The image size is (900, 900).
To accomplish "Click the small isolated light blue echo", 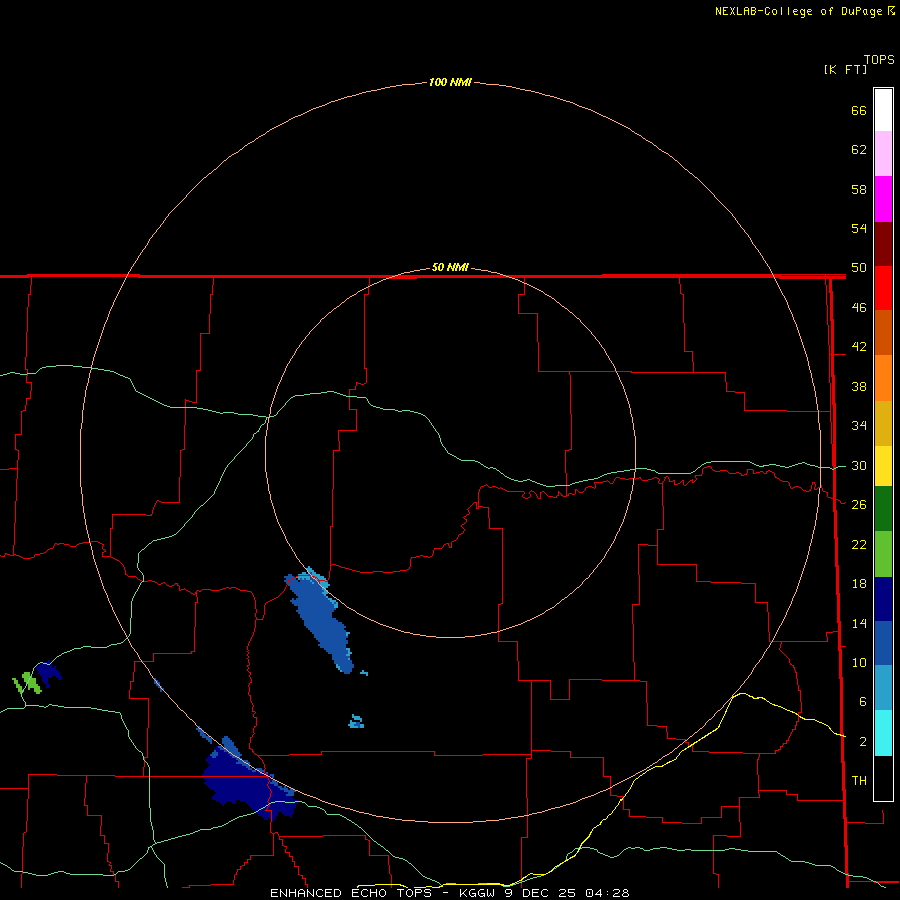I will (356, 722).
